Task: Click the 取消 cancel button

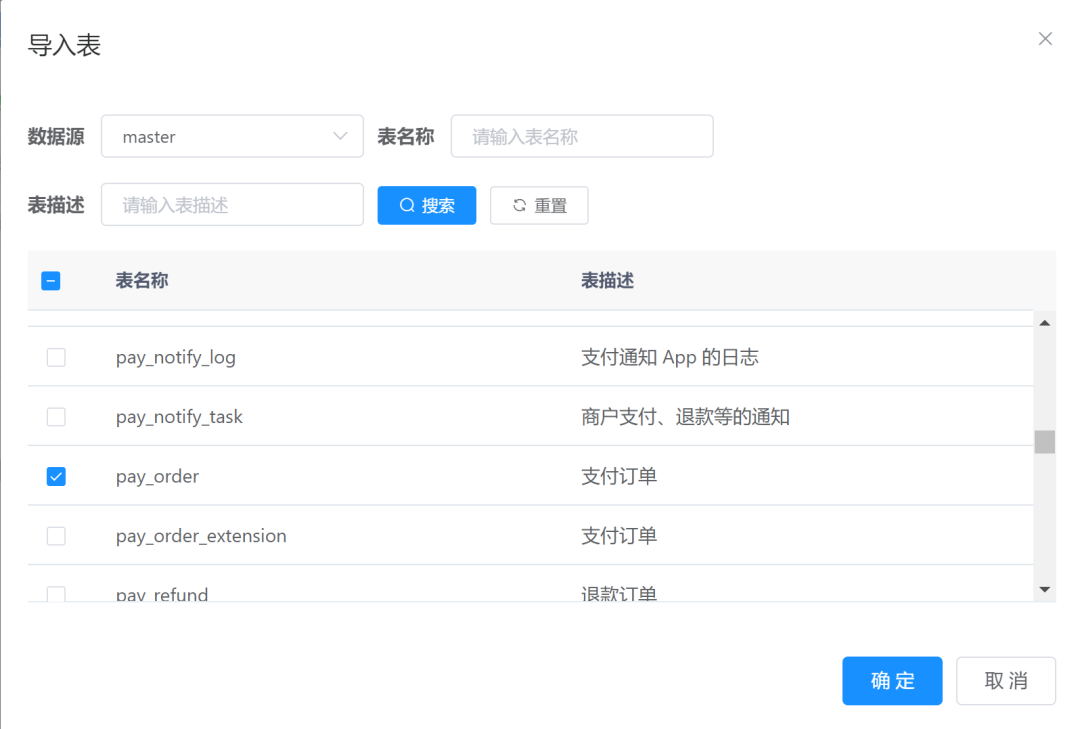Action: (1006, 680)
